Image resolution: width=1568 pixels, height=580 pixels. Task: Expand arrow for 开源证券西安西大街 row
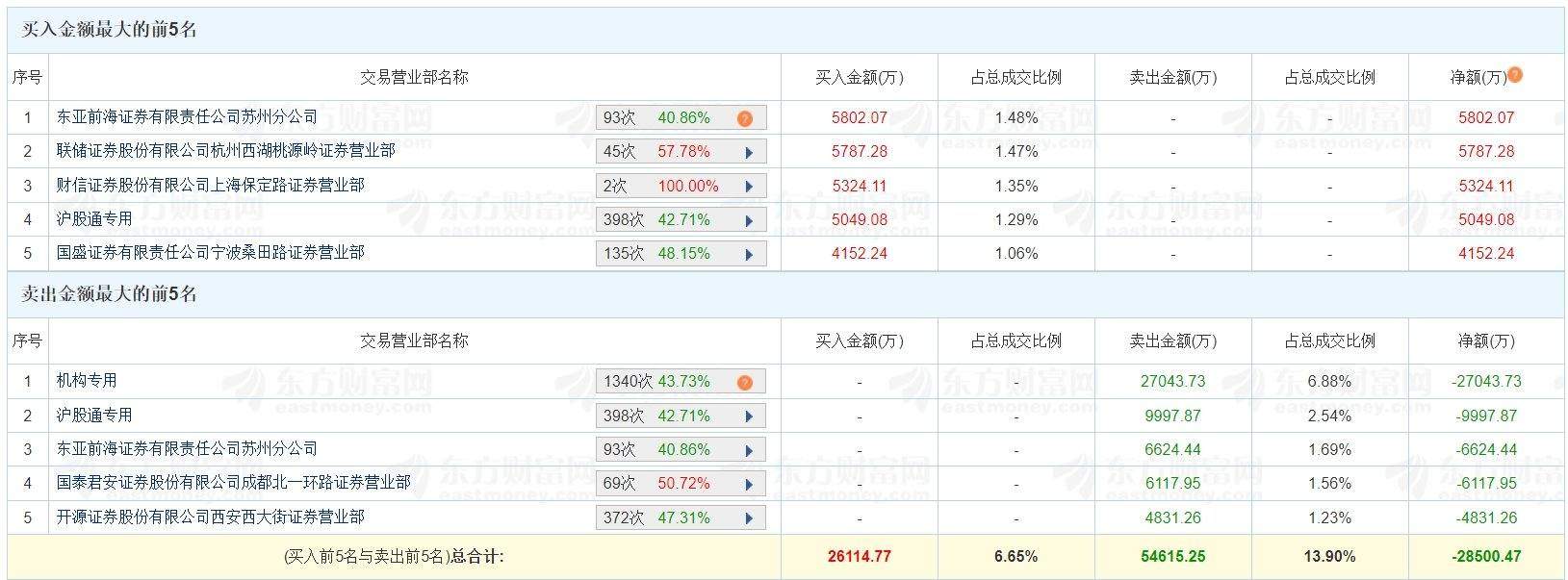point(749,518)
